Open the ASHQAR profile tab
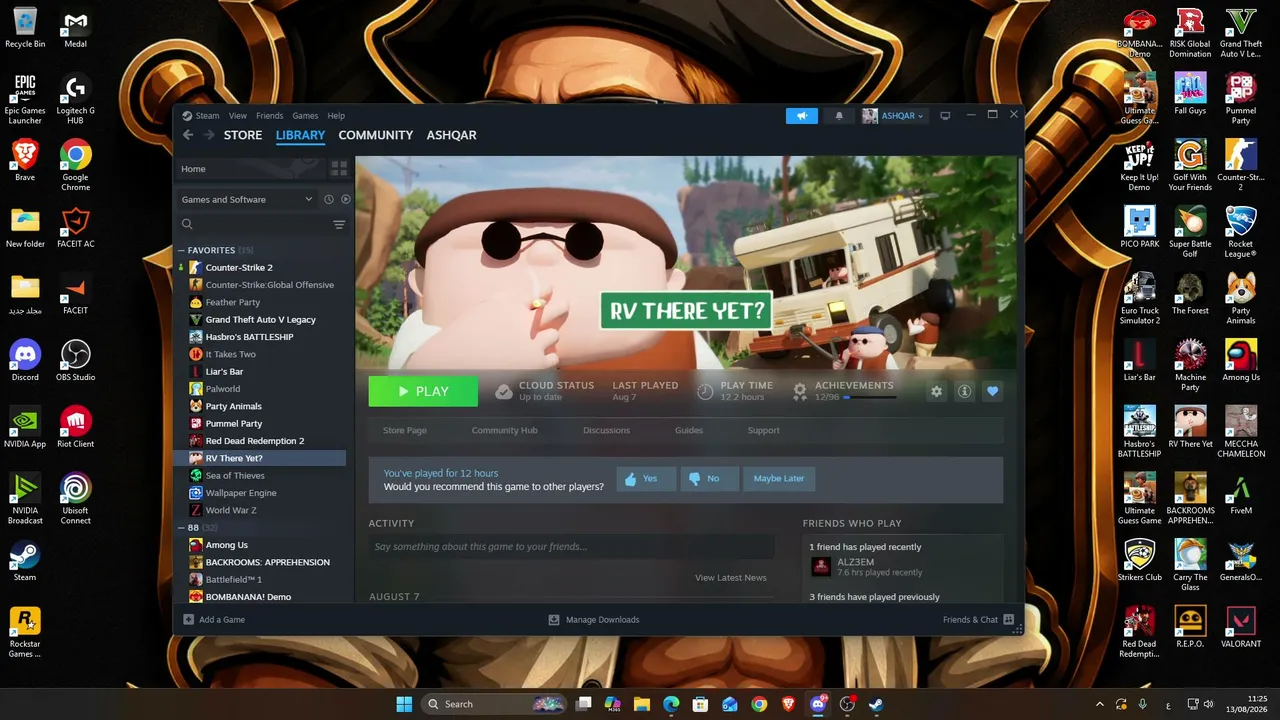Viewport: 1280px width, 720px height. 452,135
